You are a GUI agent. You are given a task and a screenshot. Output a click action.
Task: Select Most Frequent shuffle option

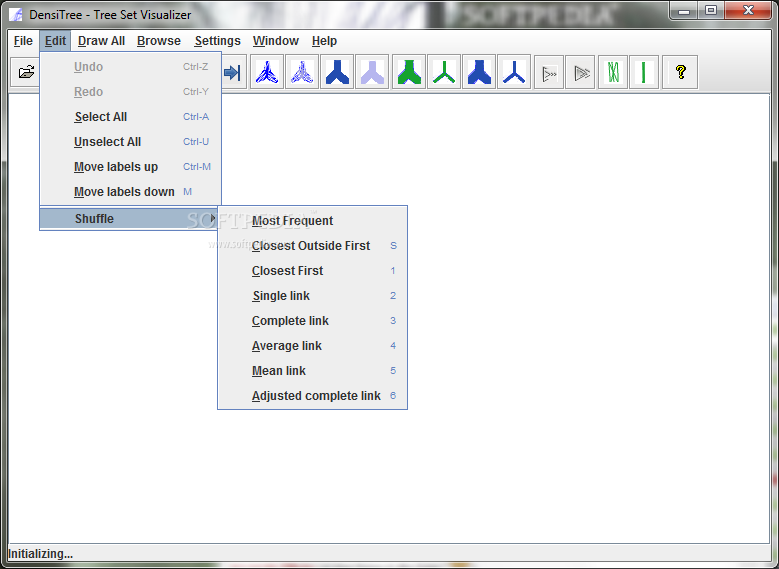pos(312,221)
